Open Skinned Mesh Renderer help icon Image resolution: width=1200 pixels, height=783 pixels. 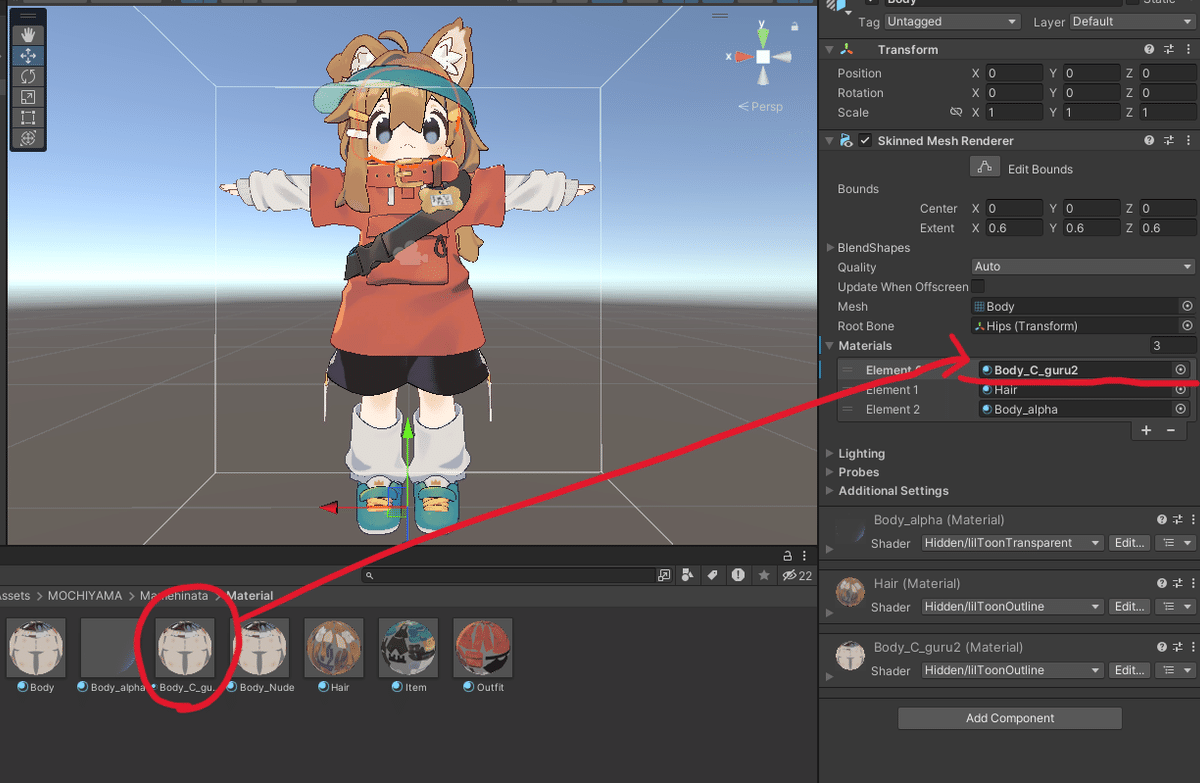[1150, 141]
